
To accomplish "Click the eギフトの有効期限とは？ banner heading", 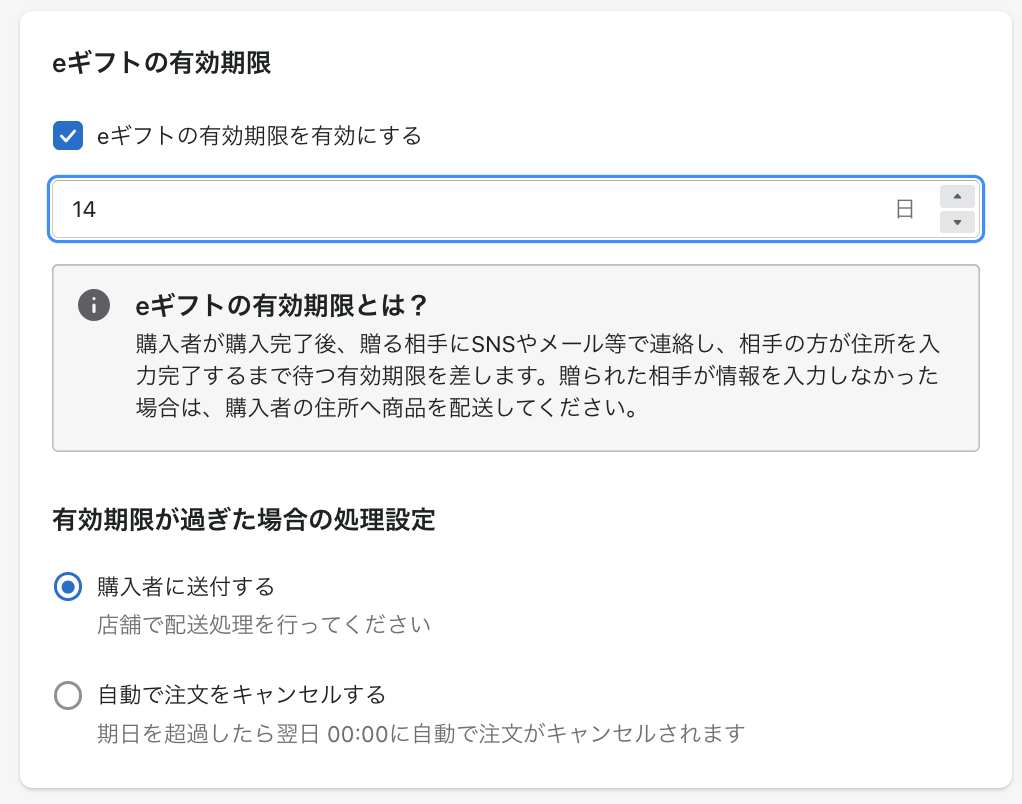I will 282,304.
